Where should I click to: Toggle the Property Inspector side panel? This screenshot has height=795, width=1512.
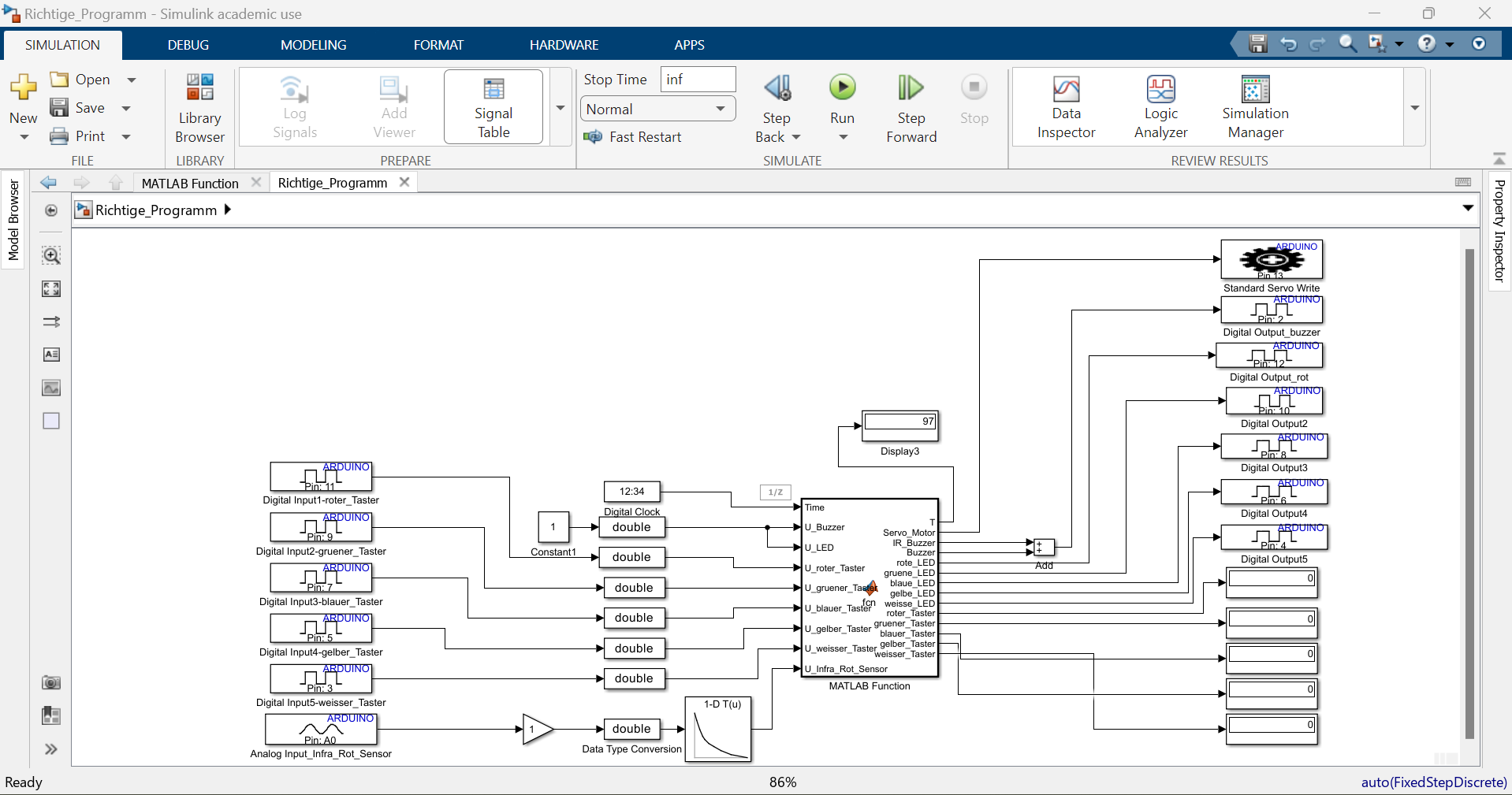pyautogui.click(x=1499, y=230)
